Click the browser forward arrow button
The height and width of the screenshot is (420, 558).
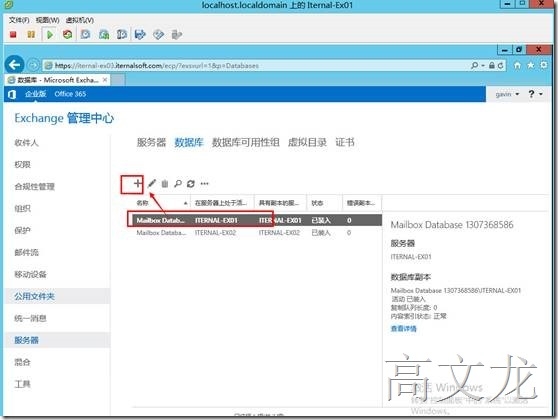coord(33,65)
